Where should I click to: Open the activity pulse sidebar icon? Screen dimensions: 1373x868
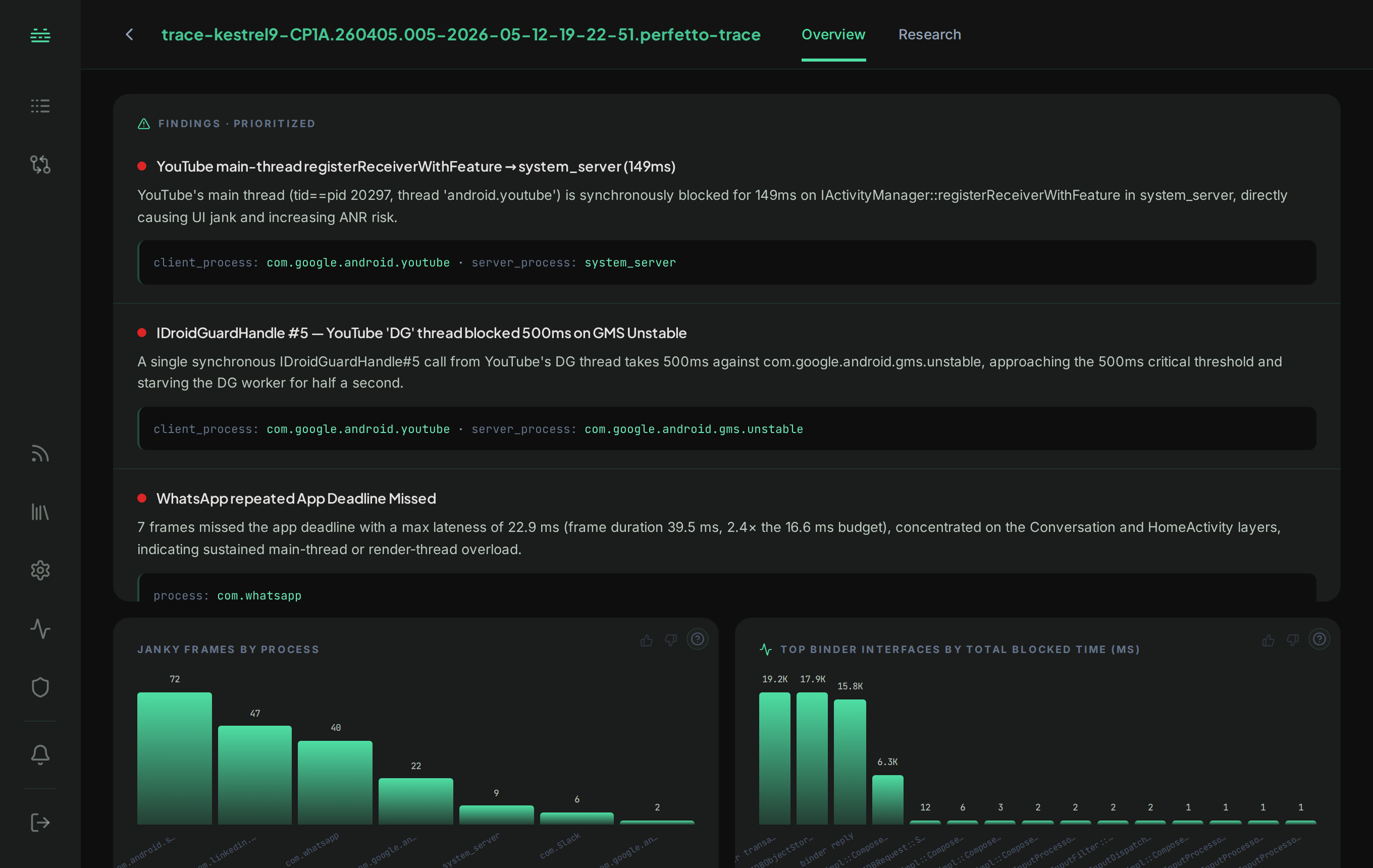(x=40, y=629)
